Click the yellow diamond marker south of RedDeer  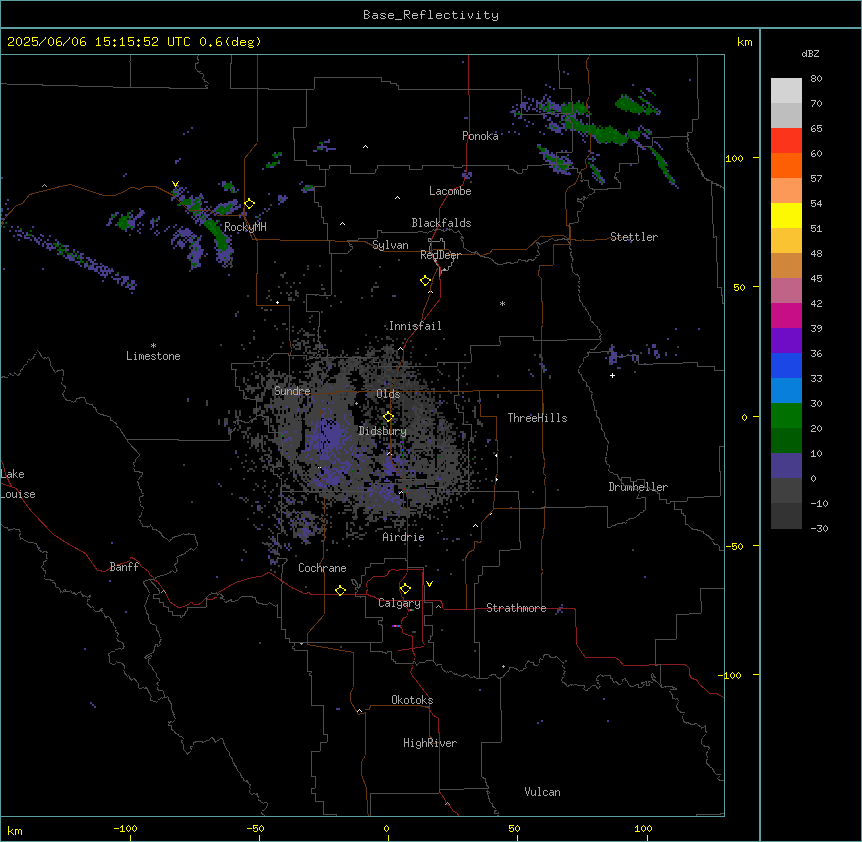tap(425, 281)
